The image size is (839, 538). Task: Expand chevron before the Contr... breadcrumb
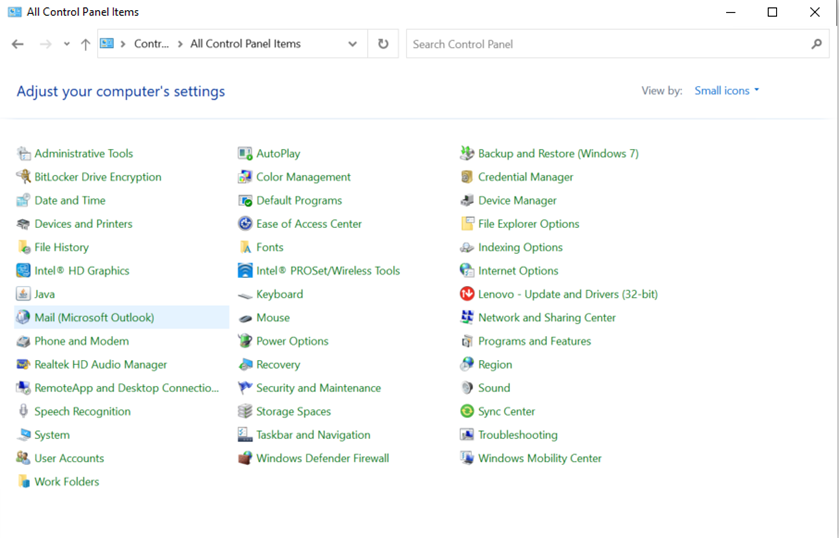(x=123, y=44)
